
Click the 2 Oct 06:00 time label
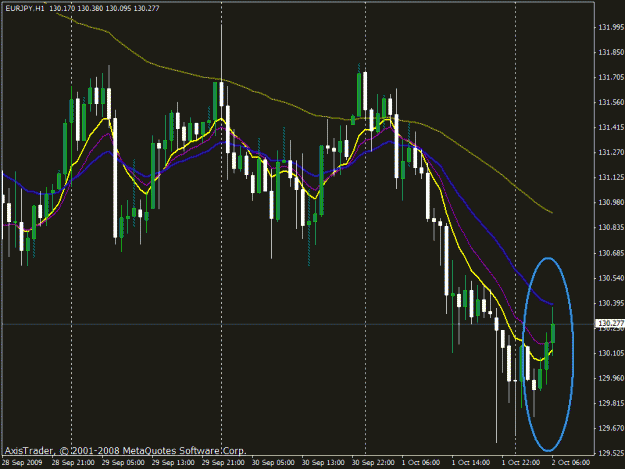(x=571, y=463)
